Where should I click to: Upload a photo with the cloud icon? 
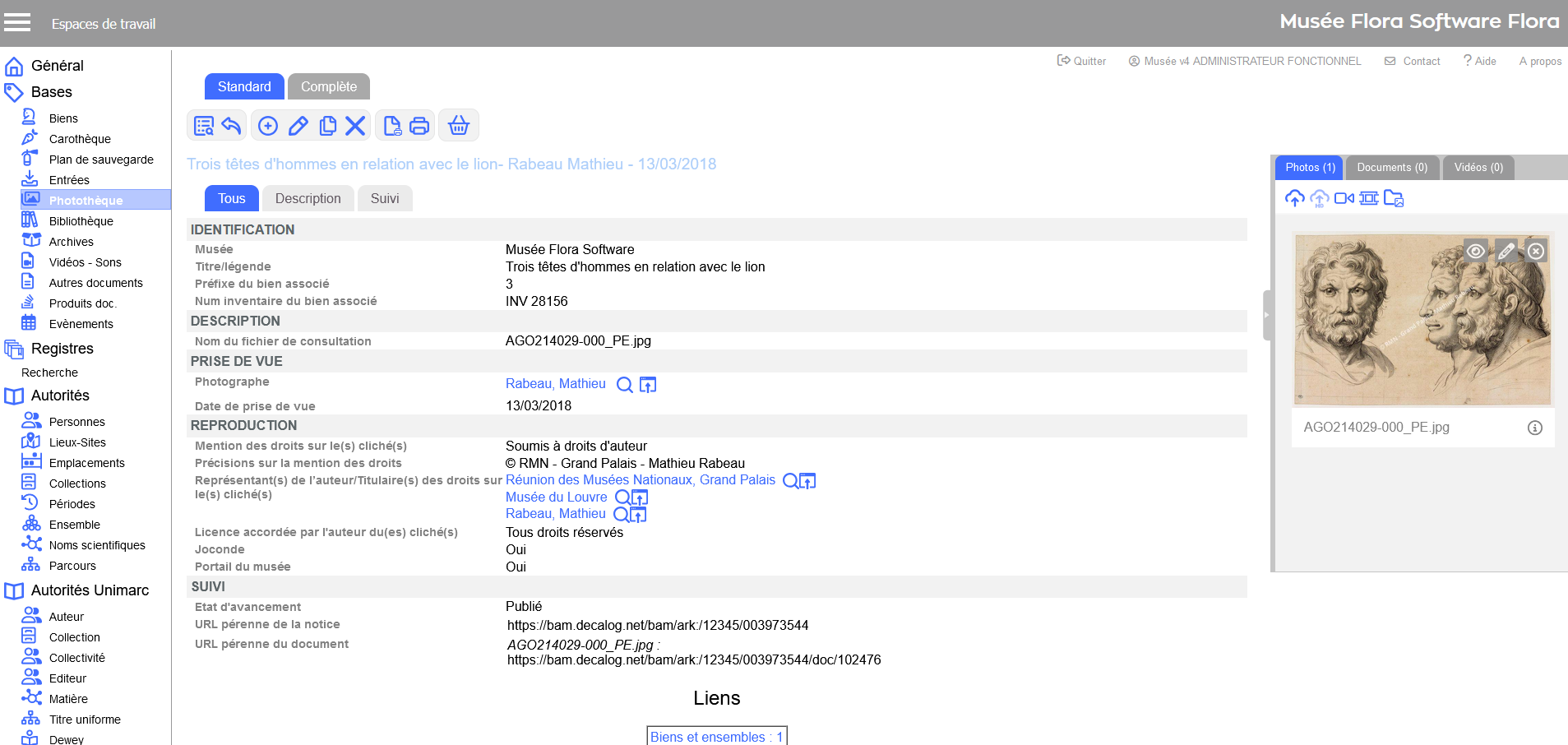(x=1294, y=198)
